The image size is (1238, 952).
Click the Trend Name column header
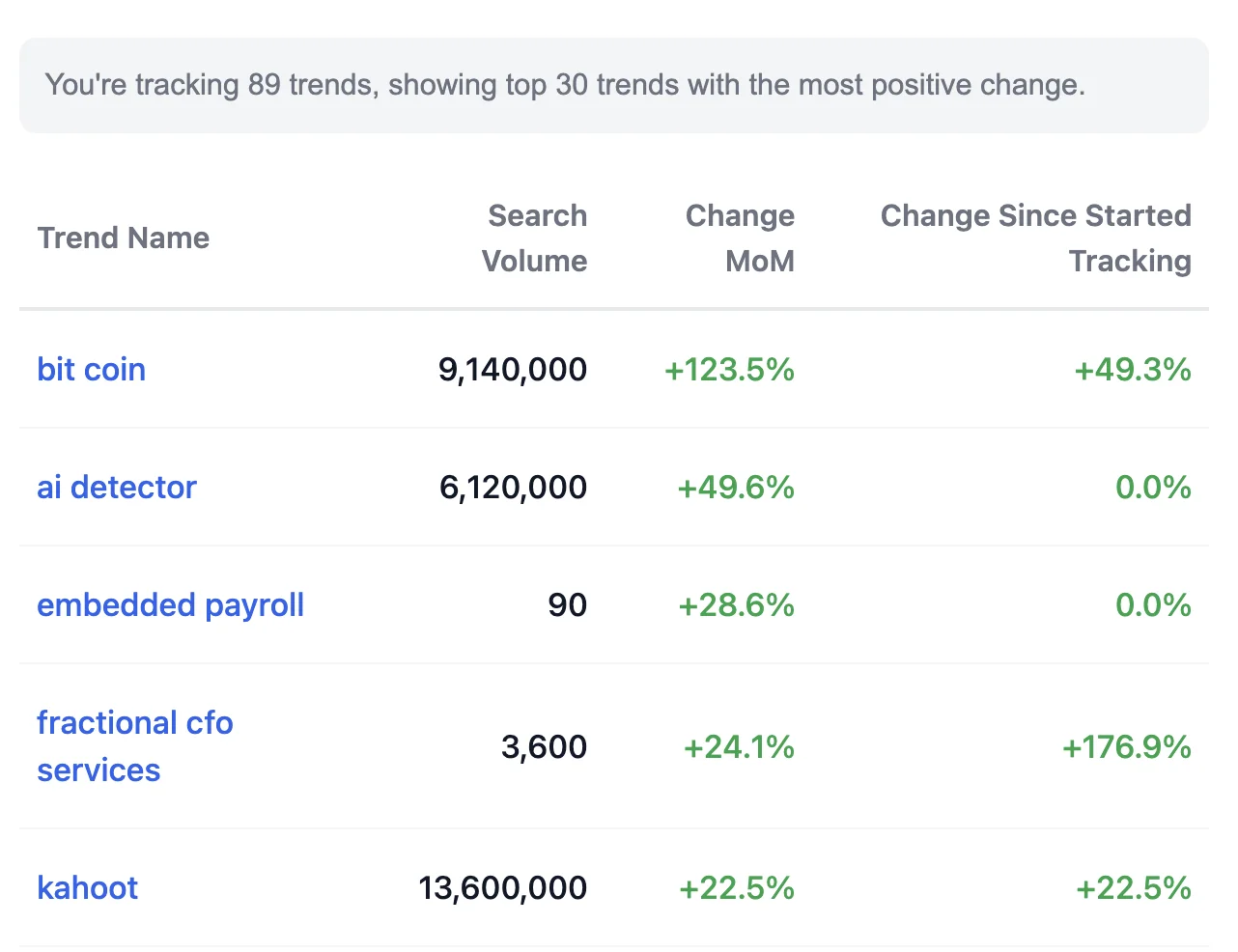pyautogui.click(x=124, y=238)
